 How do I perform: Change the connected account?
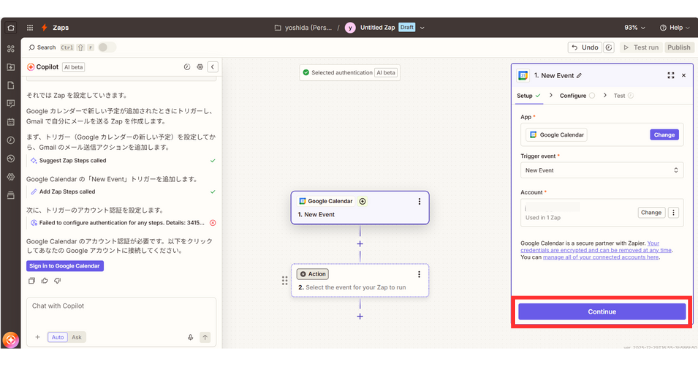(x=651, y=212)
